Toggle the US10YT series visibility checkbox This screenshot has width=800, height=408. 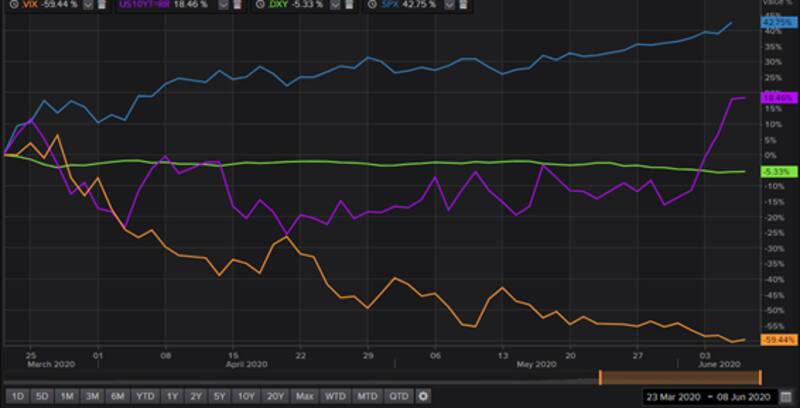pos(222,6)
